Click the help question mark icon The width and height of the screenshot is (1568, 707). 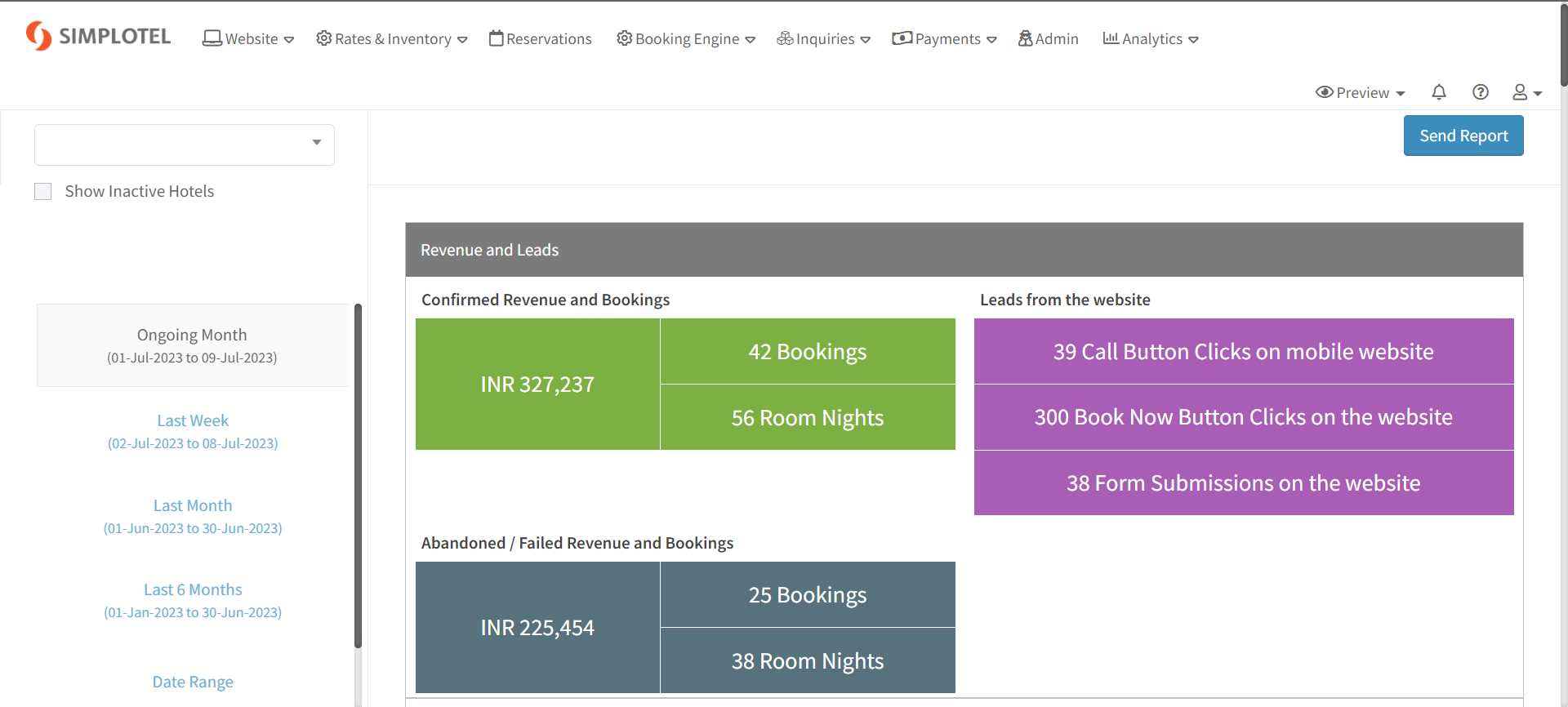click(1480, 92)
